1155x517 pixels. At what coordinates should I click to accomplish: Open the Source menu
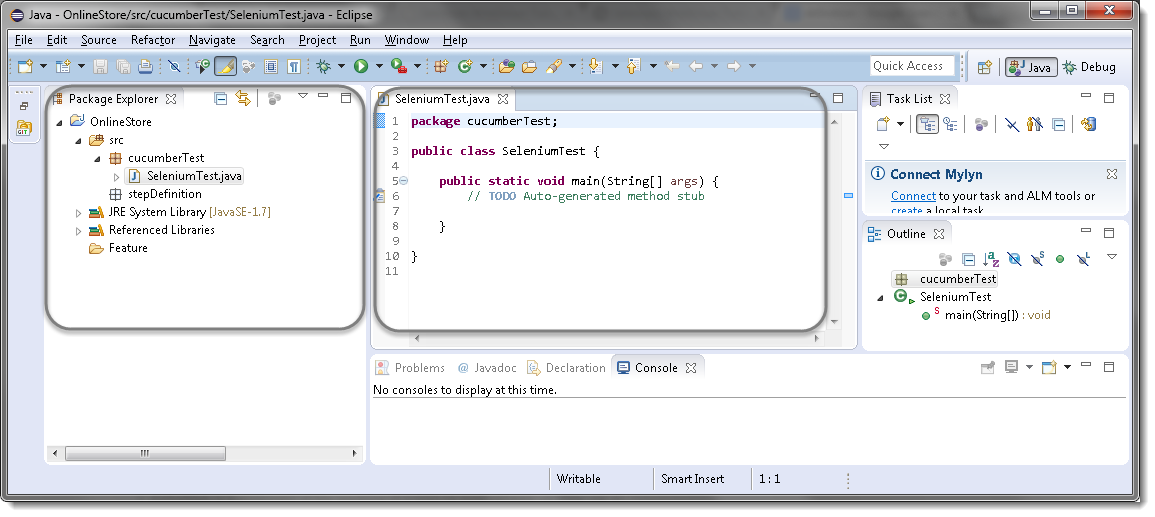coord(99,40)
